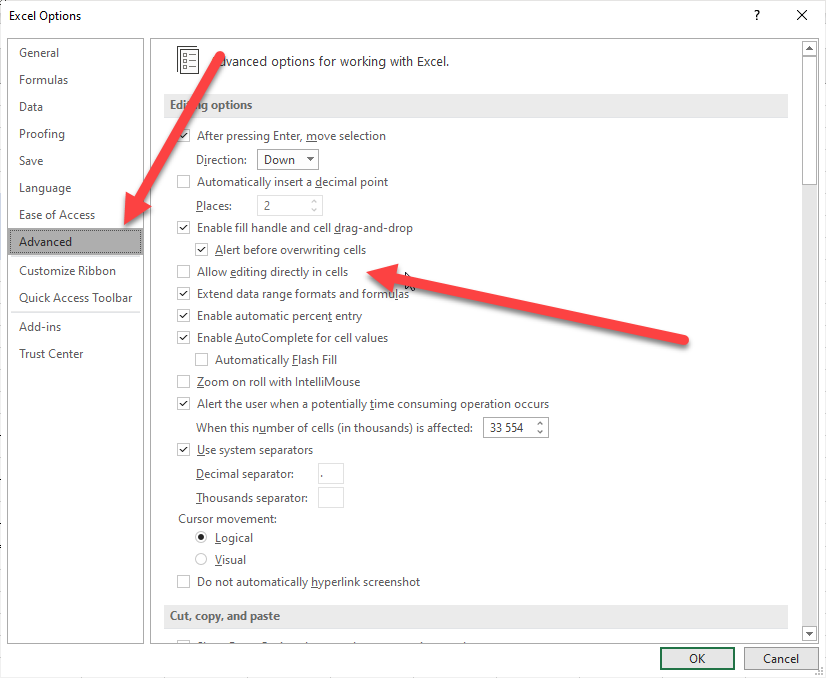Open Ease of Access settings
Image resolution: width=826 pixels, height=678 pixels.
(57, 214)
